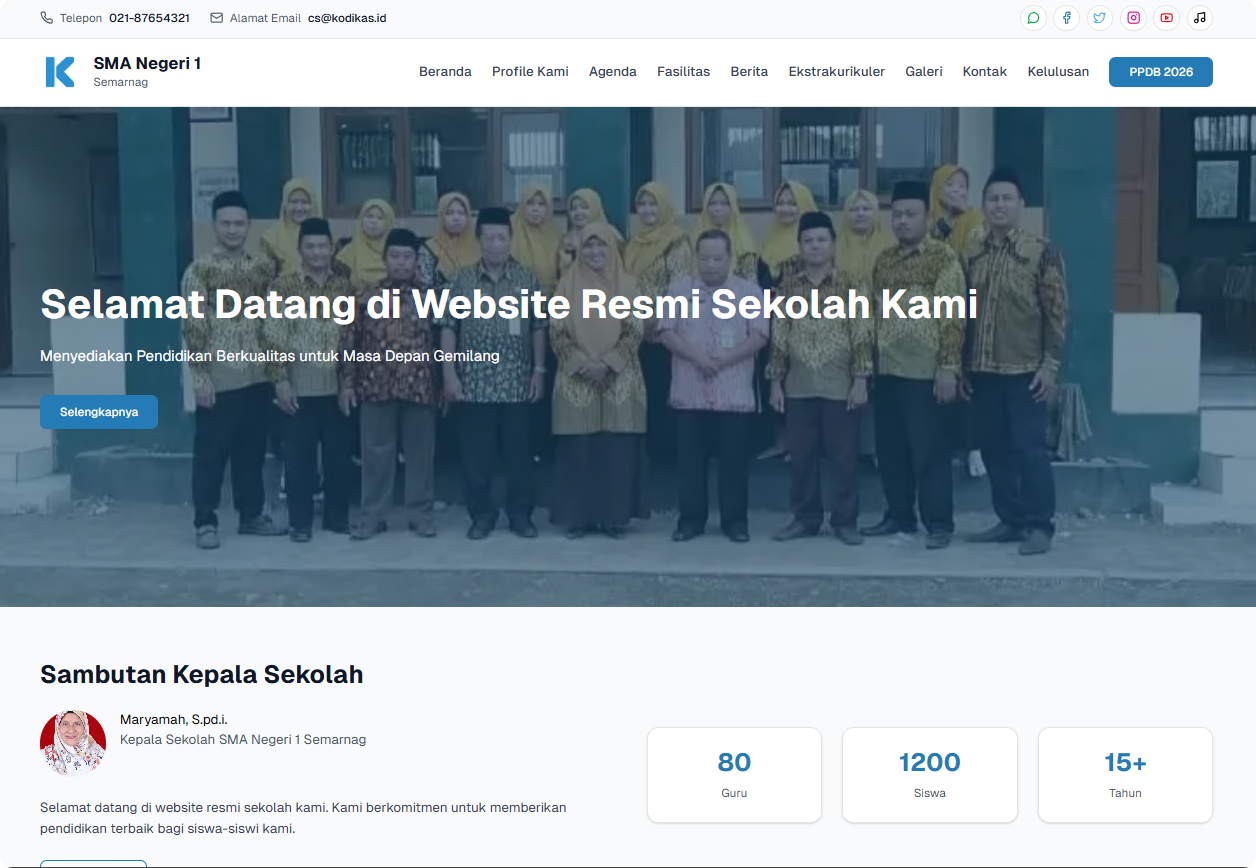
Task: Click the 1200 Siswa statistics card
Action: point(929,774)
